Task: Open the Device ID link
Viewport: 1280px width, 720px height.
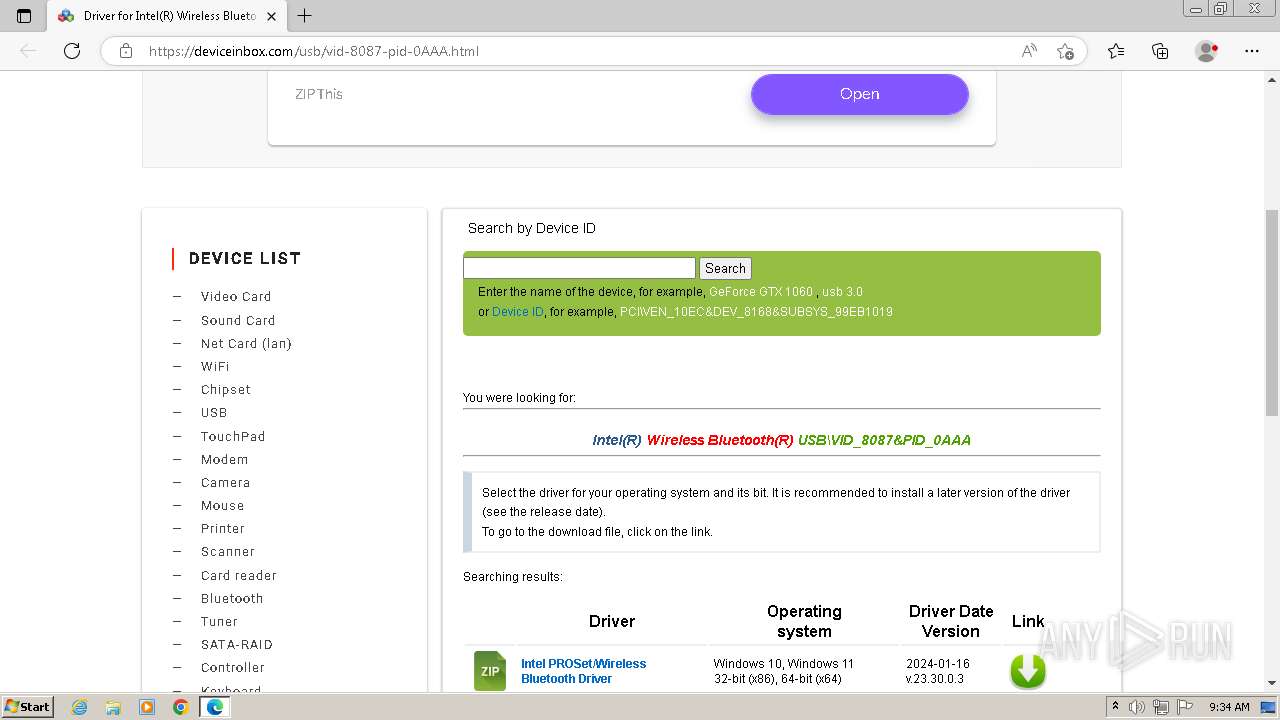Action: (x=518, y=312)
